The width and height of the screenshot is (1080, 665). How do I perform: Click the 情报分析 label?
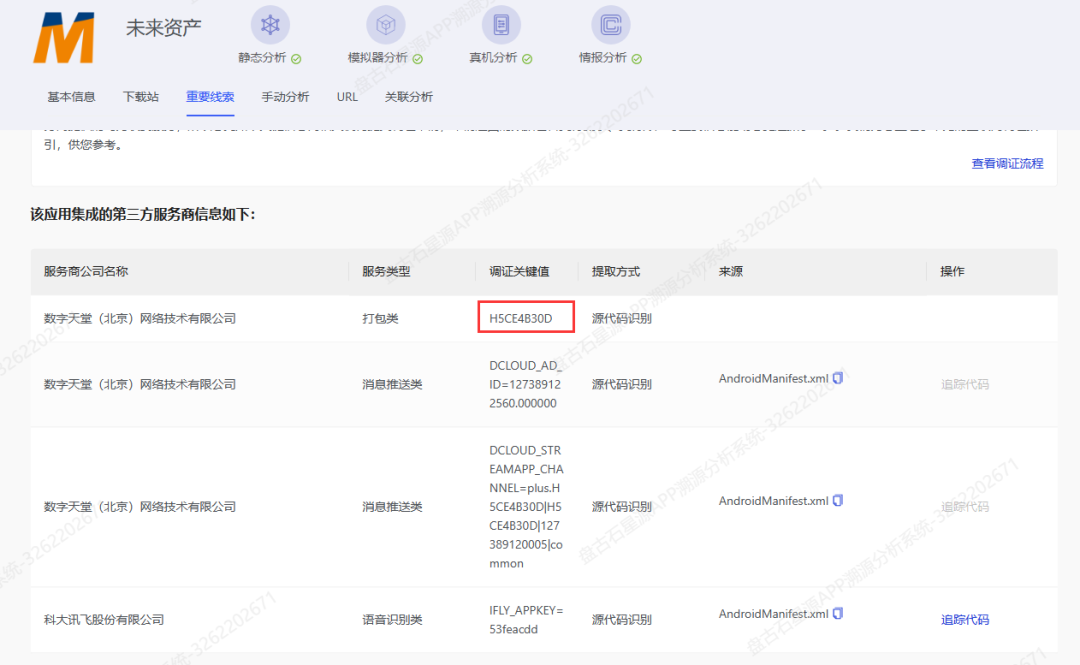[x=602, y=58]
